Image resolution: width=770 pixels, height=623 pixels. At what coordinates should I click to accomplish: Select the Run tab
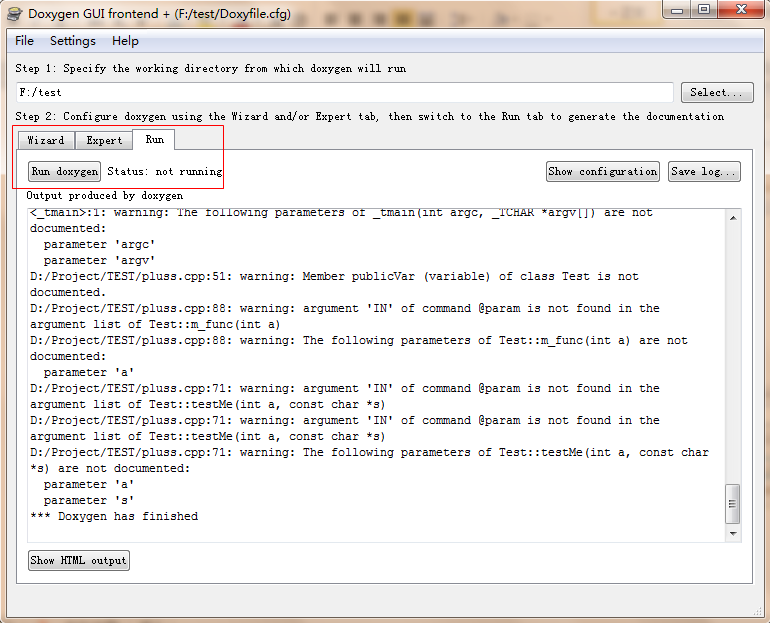(x=154, y=139)
